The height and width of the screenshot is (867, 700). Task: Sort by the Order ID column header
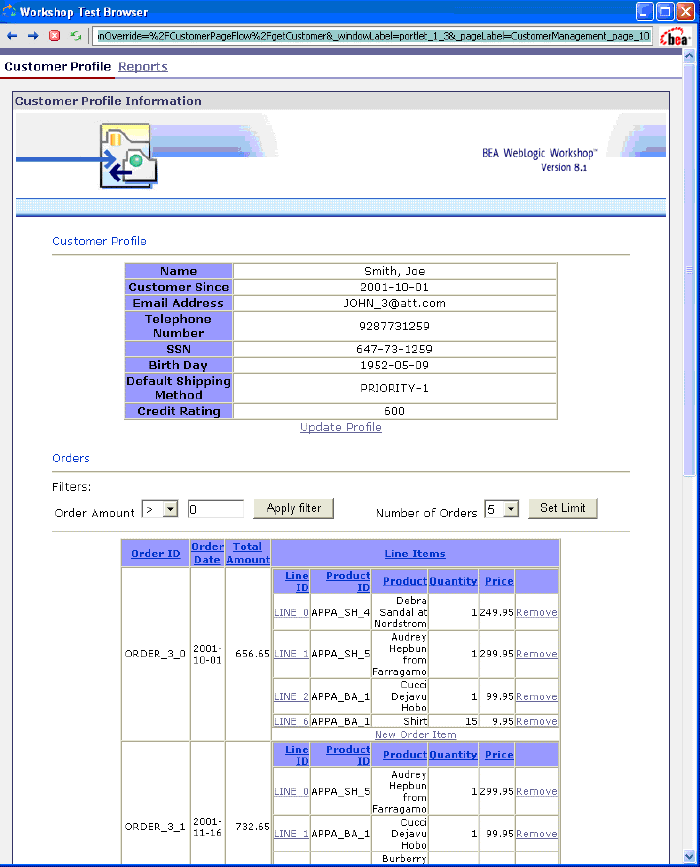pos(155,553)
